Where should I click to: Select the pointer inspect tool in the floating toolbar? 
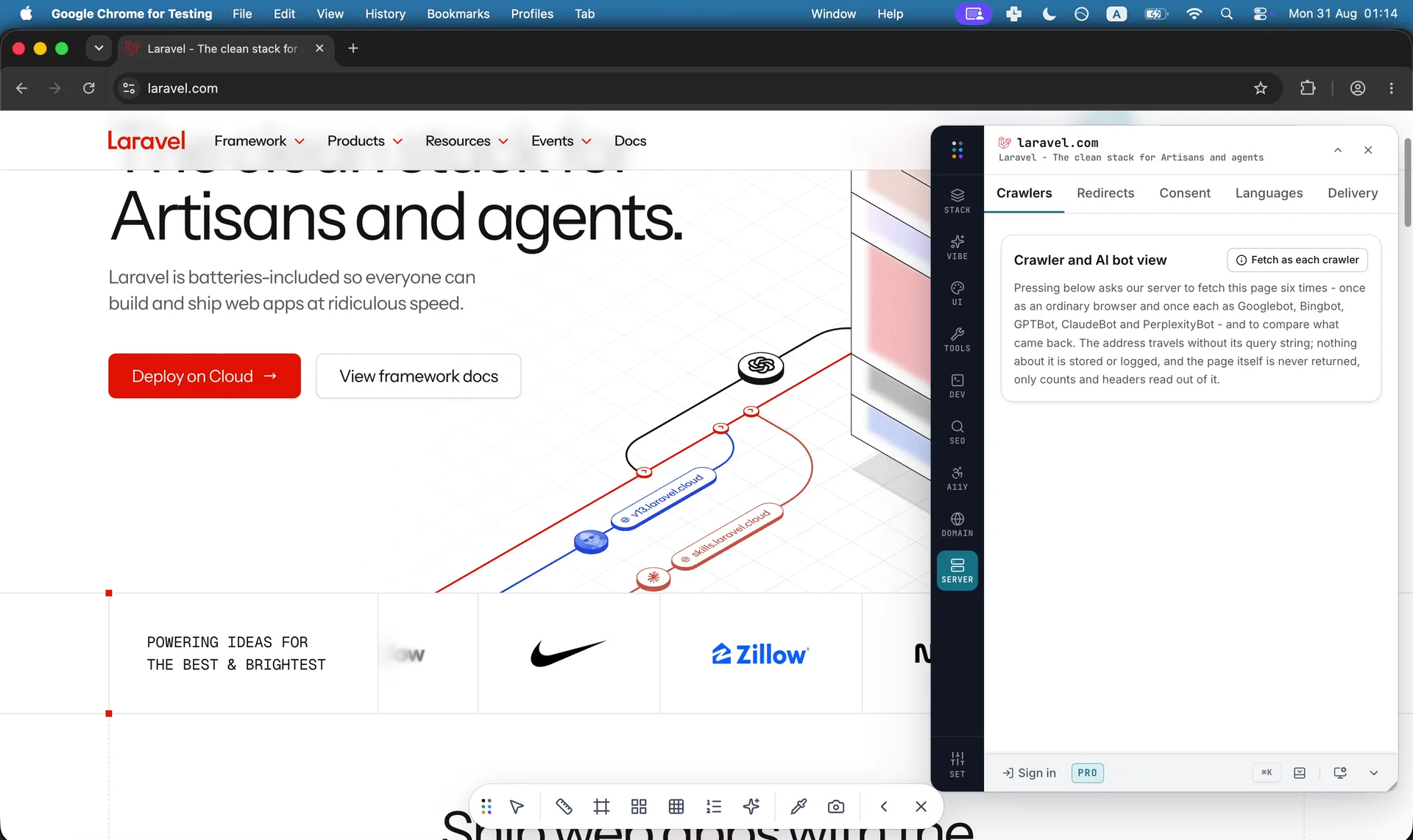[517, 807]
